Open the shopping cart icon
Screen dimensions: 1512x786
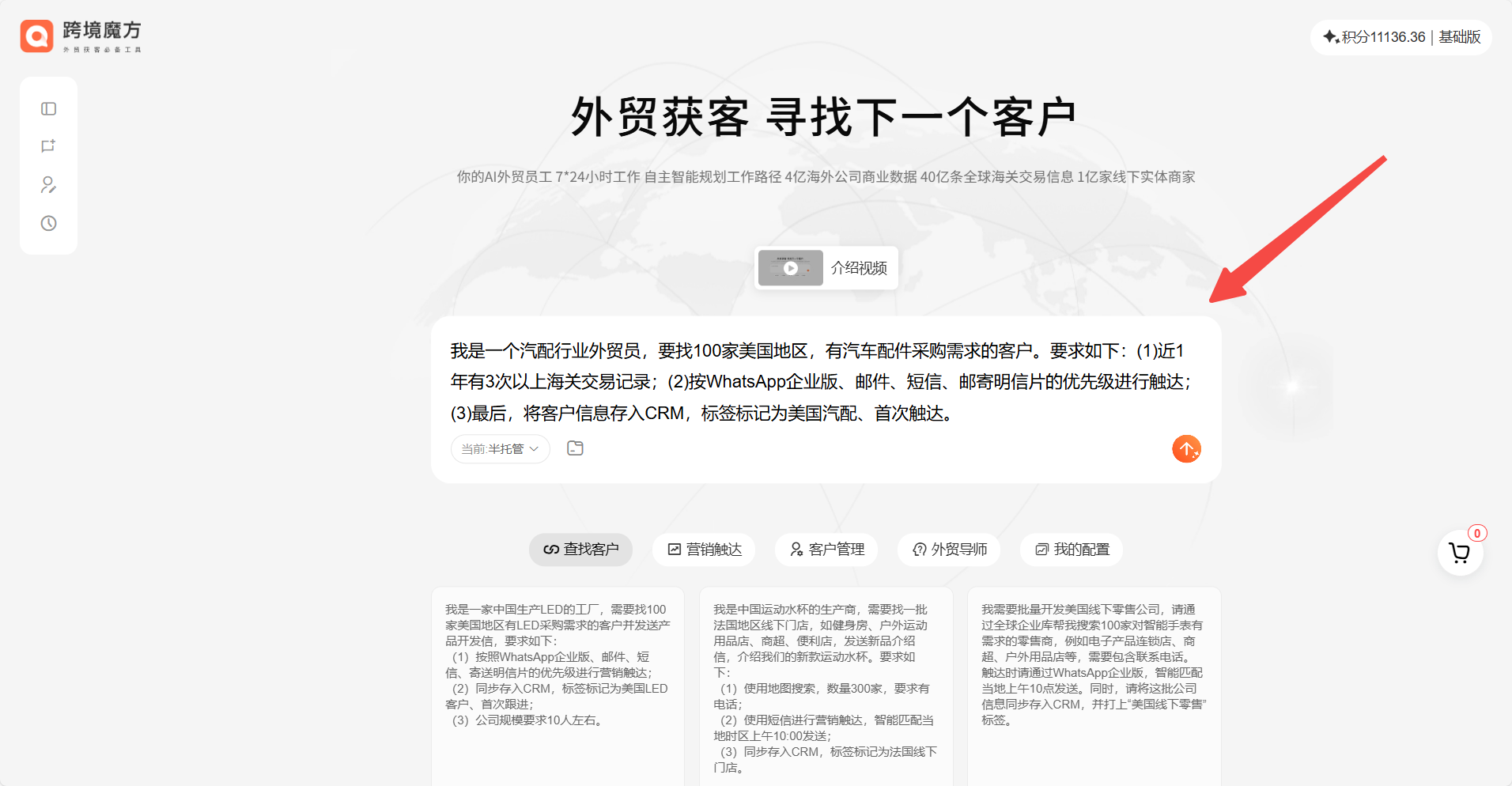[1459, 553]
